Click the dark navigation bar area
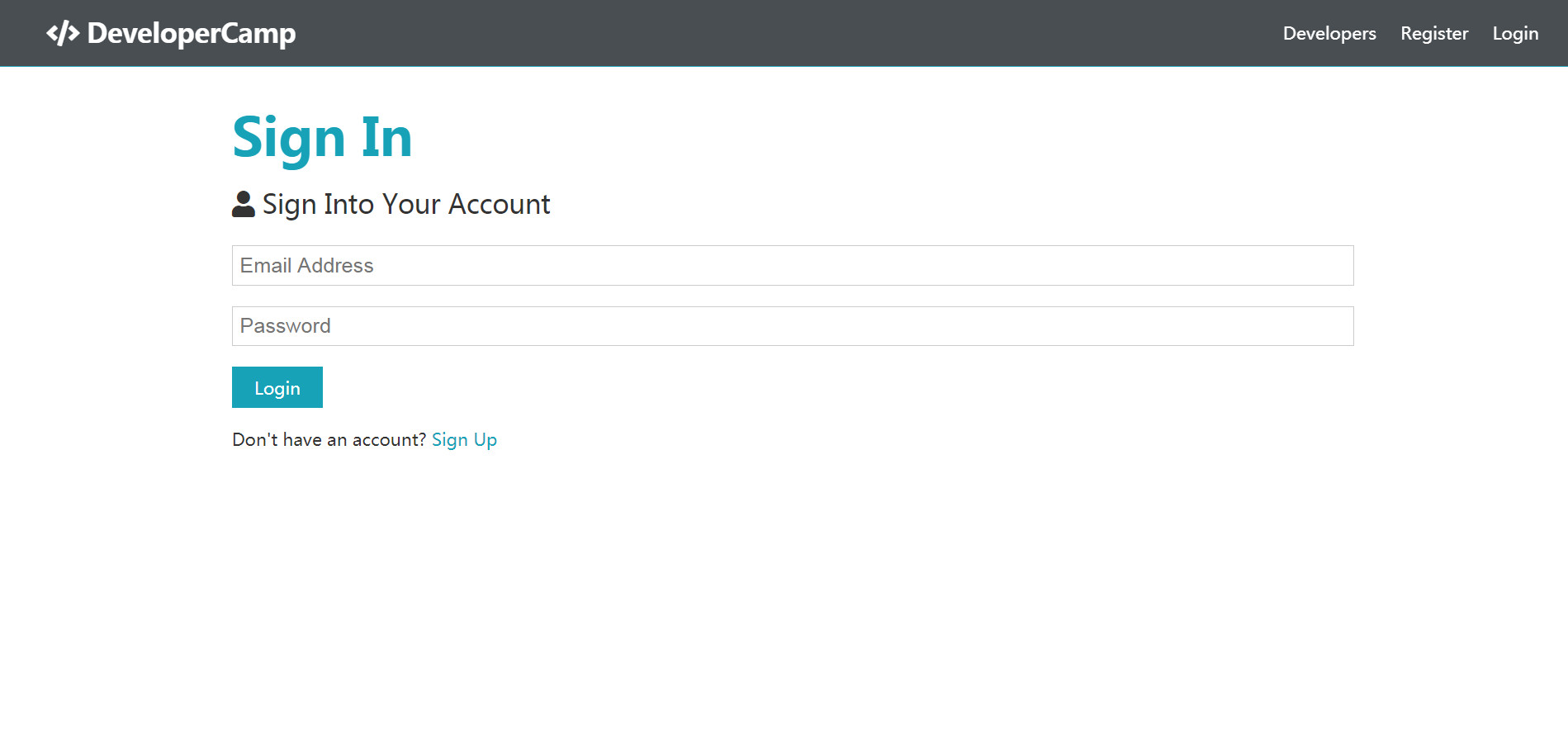Image resolution: width=1568 pixels, height=739 pixels. (784, 33)
